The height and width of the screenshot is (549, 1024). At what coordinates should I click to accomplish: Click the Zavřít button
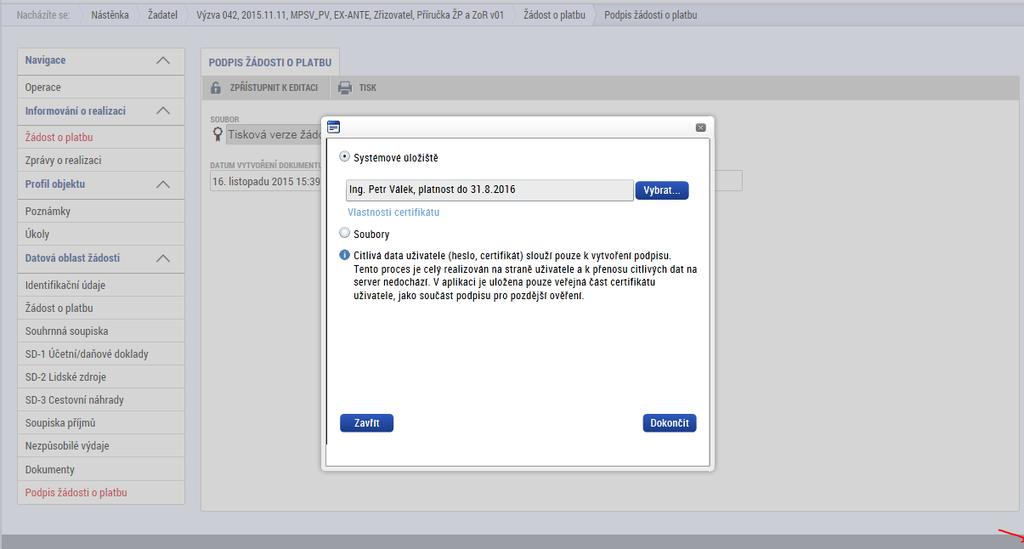pyautogui.click(x=366, y=423)
